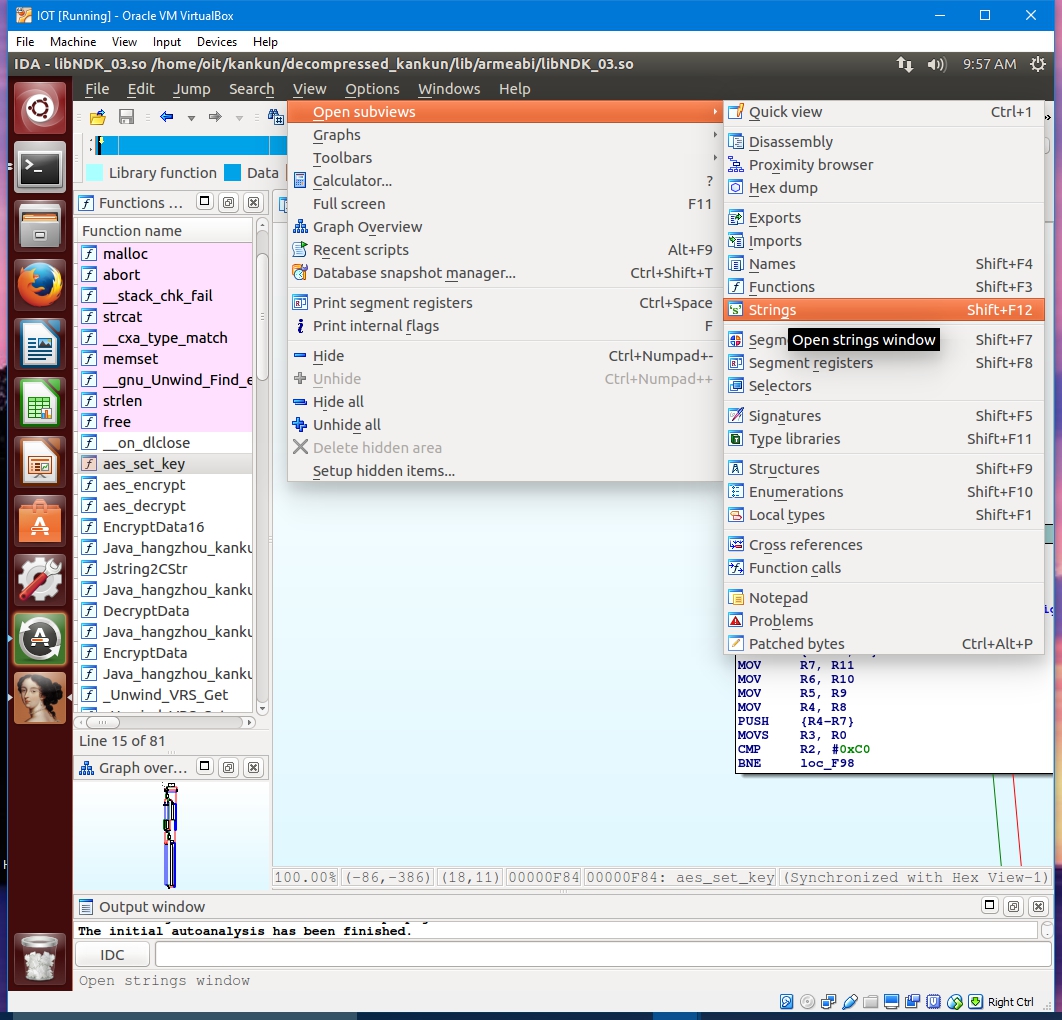This screenshot has height=1020, width=1062.
Task: Open the Names window
Action: point(883,264)
